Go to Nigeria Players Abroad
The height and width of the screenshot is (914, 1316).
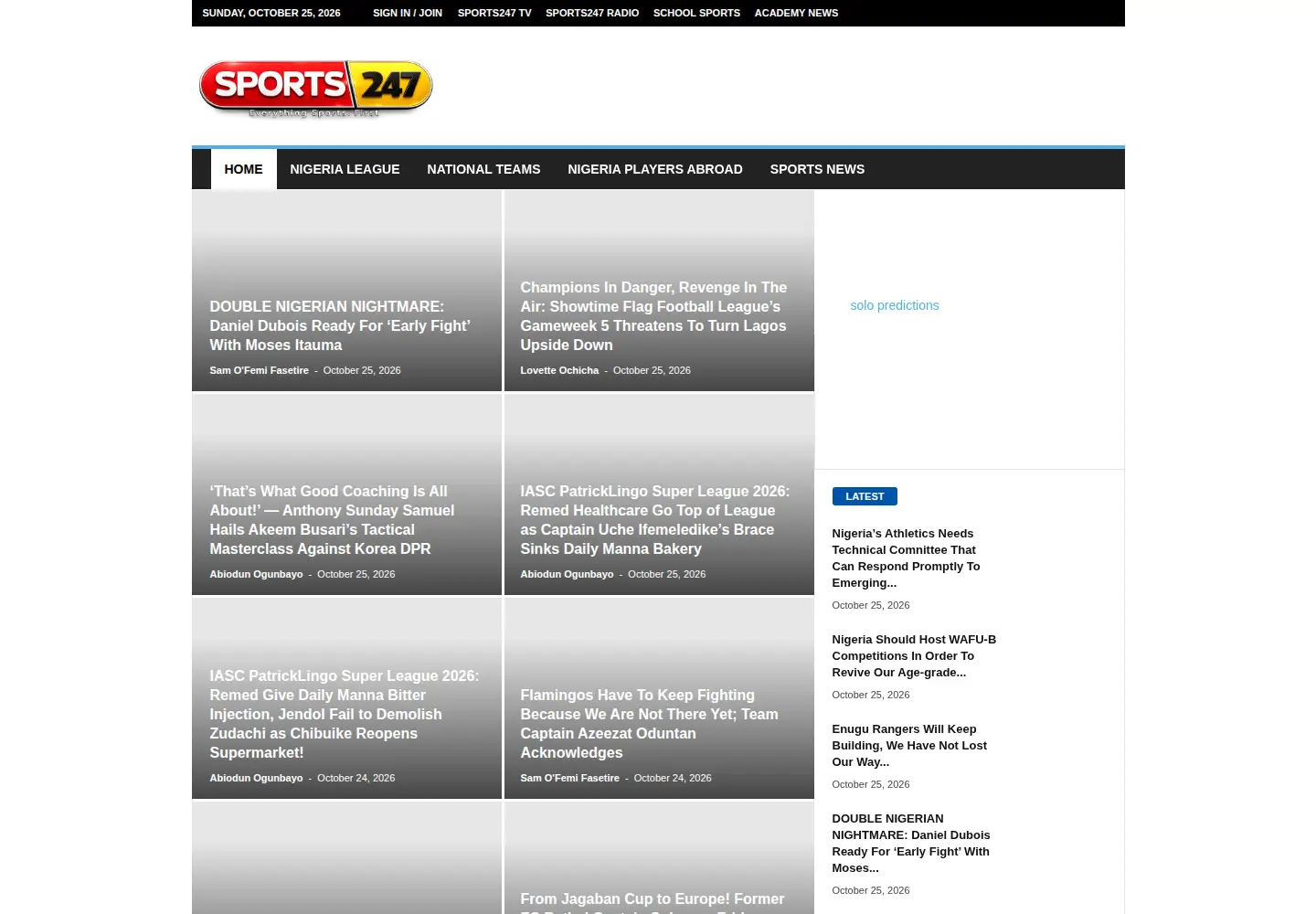[x=655, y=169]
